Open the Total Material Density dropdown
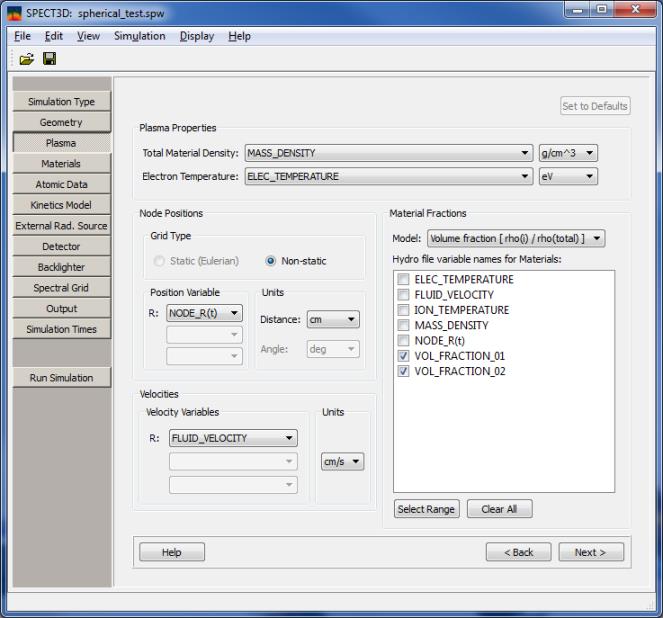 pyautogui.click(x=388, y=153)
